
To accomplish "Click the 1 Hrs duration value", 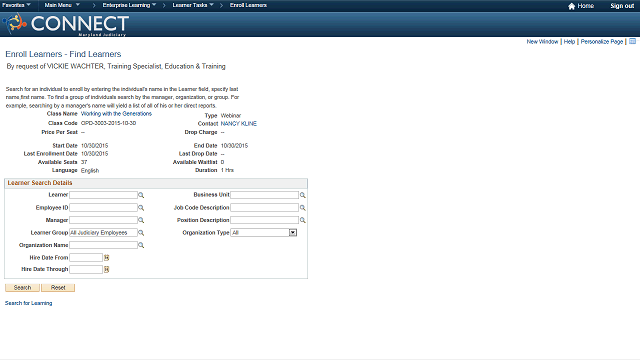I will click(227, 170).
